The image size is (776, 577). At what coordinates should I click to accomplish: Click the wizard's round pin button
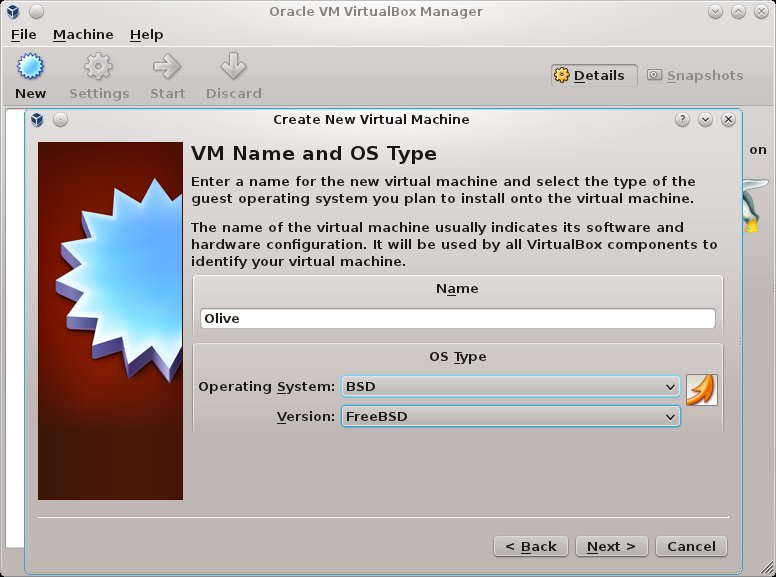point(60,120)
